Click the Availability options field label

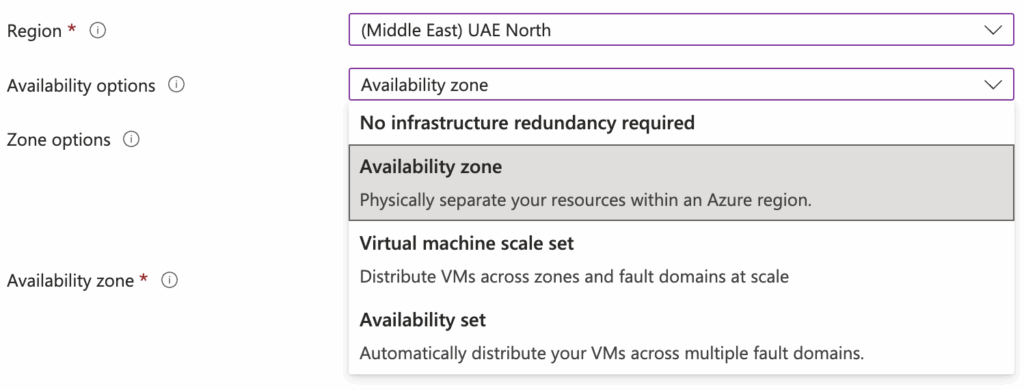[81, 86]
